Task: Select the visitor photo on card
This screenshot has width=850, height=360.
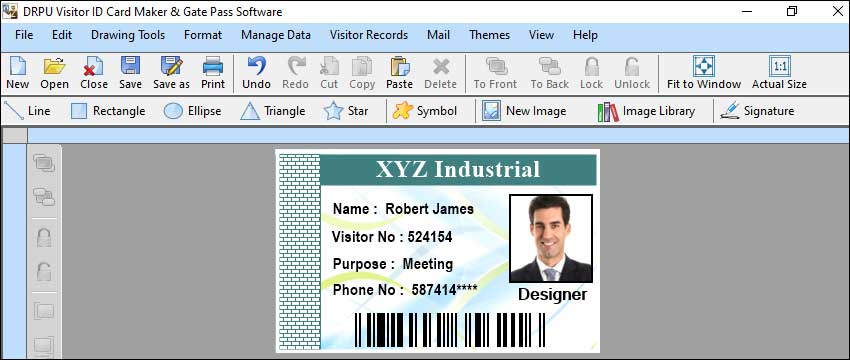Action: tap(551, 239)
